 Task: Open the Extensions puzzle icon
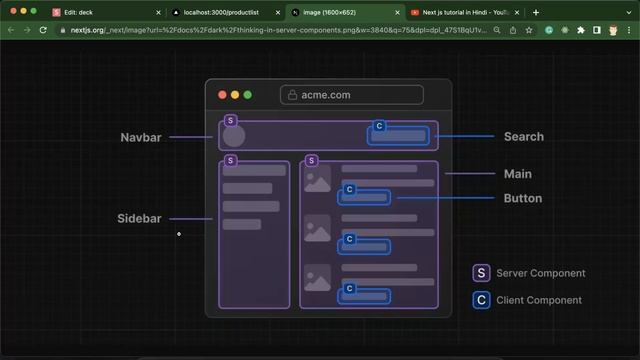pos(581,30)
